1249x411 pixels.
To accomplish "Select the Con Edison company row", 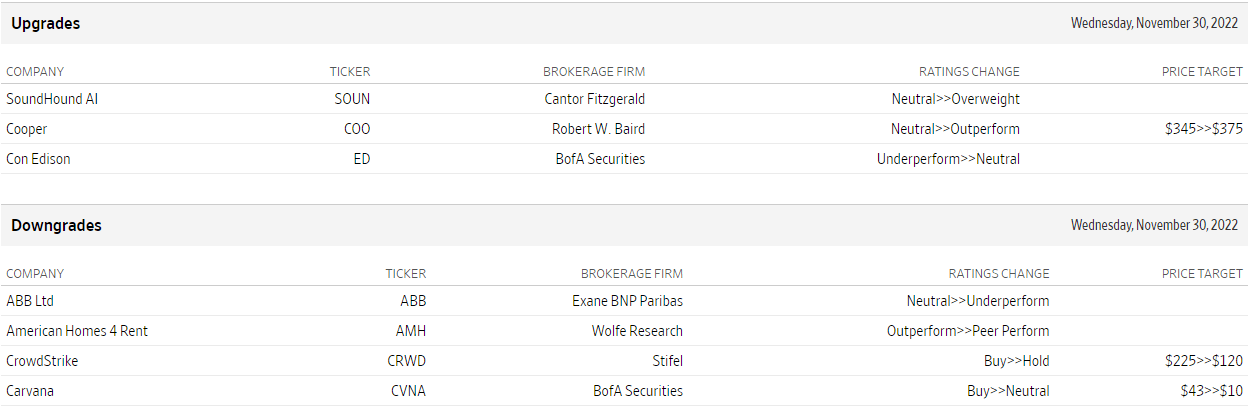I will (x=38, y=159).
